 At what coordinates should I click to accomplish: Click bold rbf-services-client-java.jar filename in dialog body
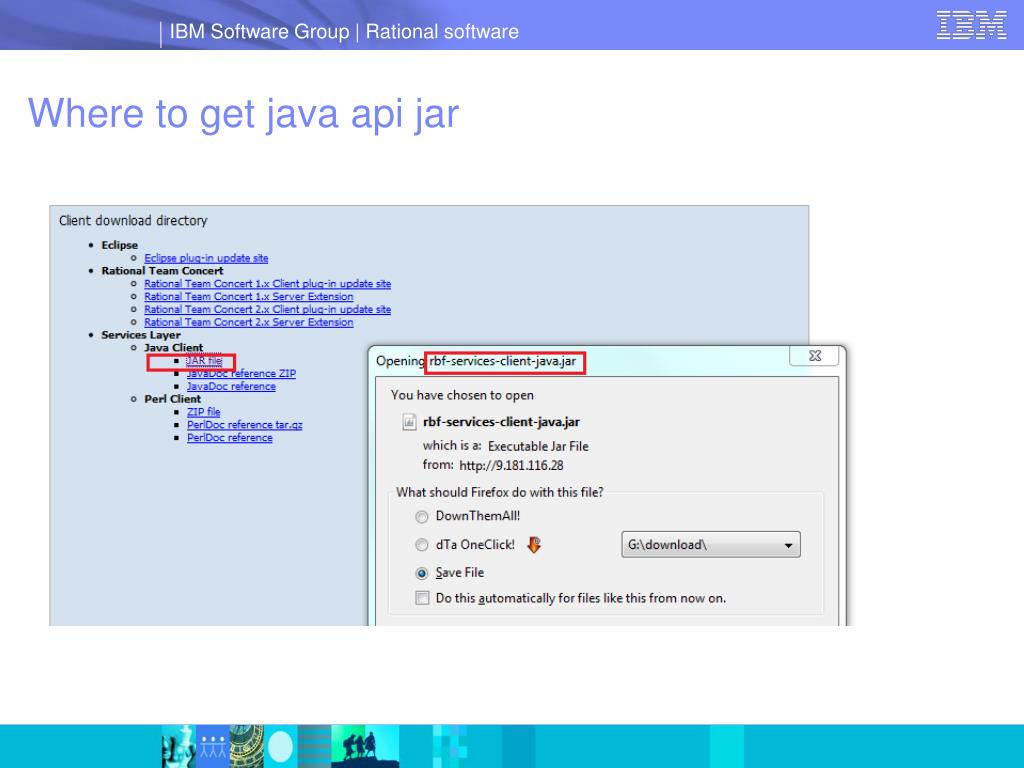point(502,422)
